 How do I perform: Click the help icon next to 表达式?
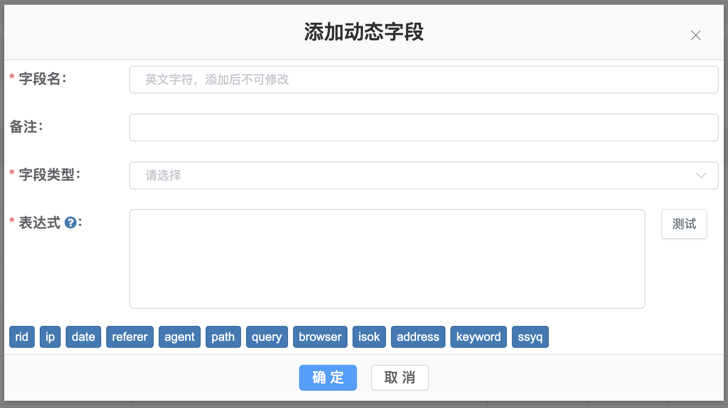[71, 223]
